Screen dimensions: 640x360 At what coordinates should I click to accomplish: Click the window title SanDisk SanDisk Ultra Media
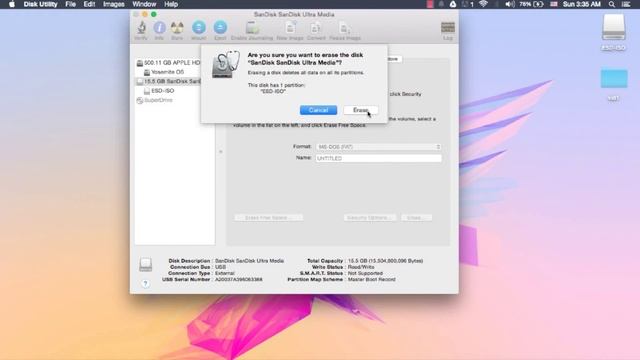coord(294,14)
